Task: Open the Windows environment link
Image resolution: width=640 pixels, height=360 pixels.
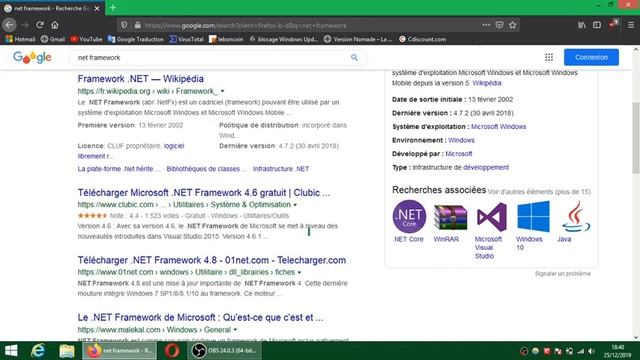Action: [x=461, y=140]
